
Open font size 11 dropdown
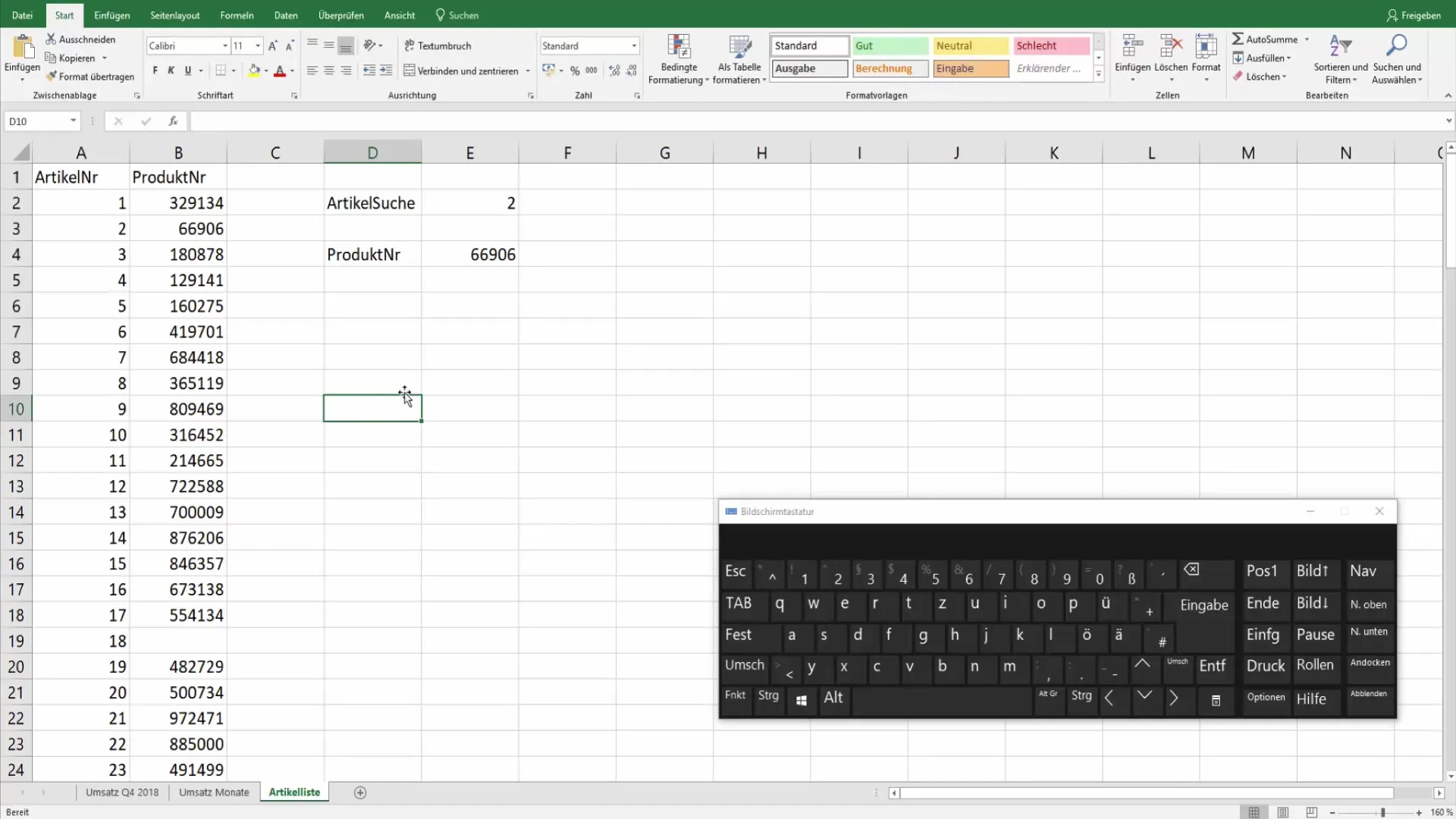[258, 45]
